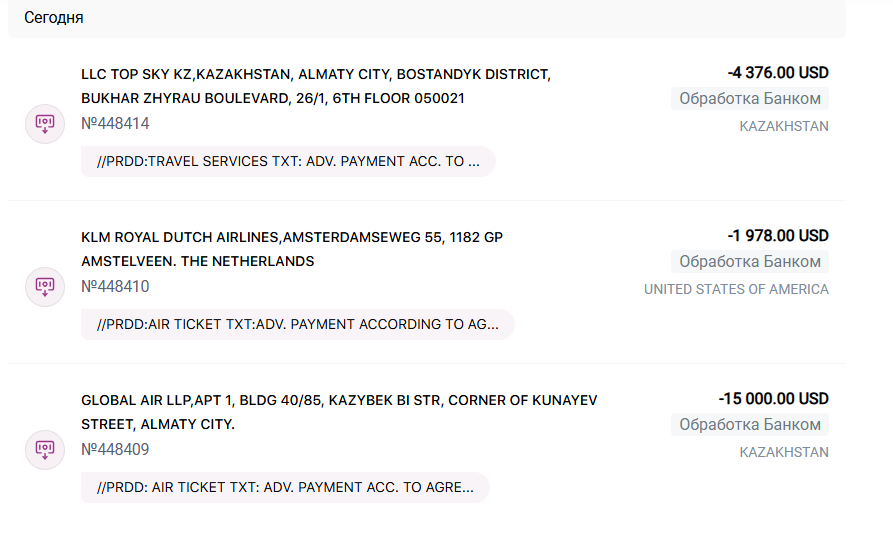The width and height of the screenshot is (893, 551).
Task: Expand GLOBAL AIR ticket payment description chip
Action: (285, 487)
